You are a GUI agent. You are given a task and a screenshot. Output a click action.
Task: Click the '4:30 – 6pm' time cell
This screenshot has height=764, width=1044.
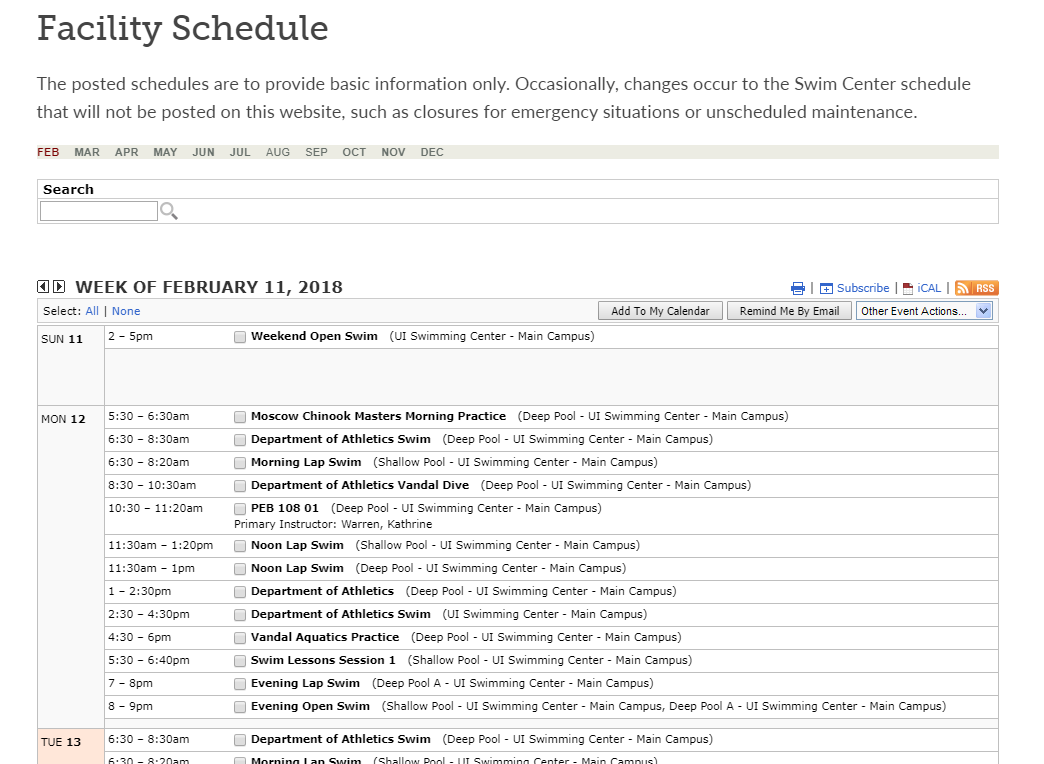click(140, 637)
